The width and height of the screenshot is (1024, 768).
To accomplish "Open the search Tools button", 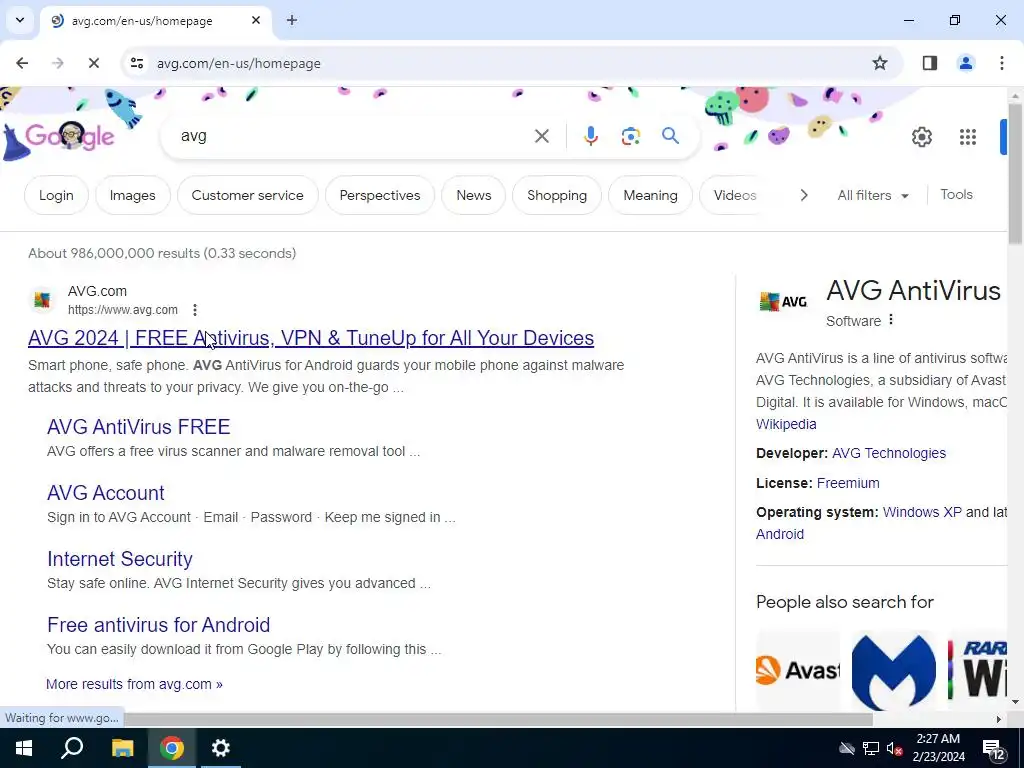I will 956,195.
